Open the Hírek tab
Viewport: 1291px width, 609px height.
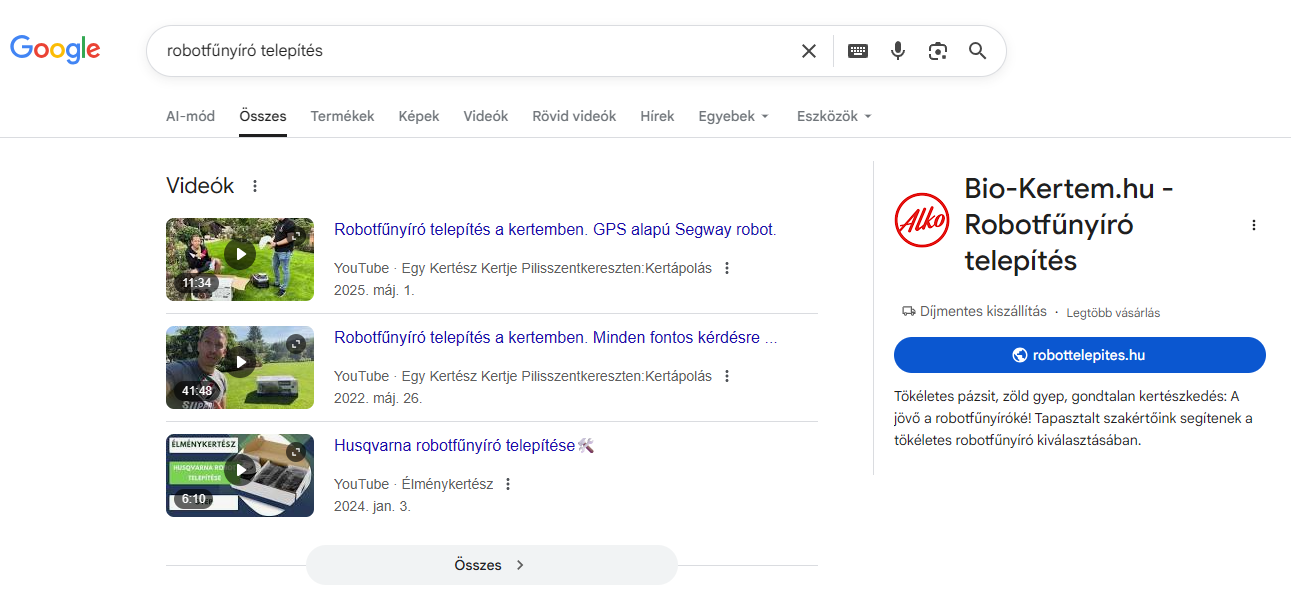tap(657, 116)
